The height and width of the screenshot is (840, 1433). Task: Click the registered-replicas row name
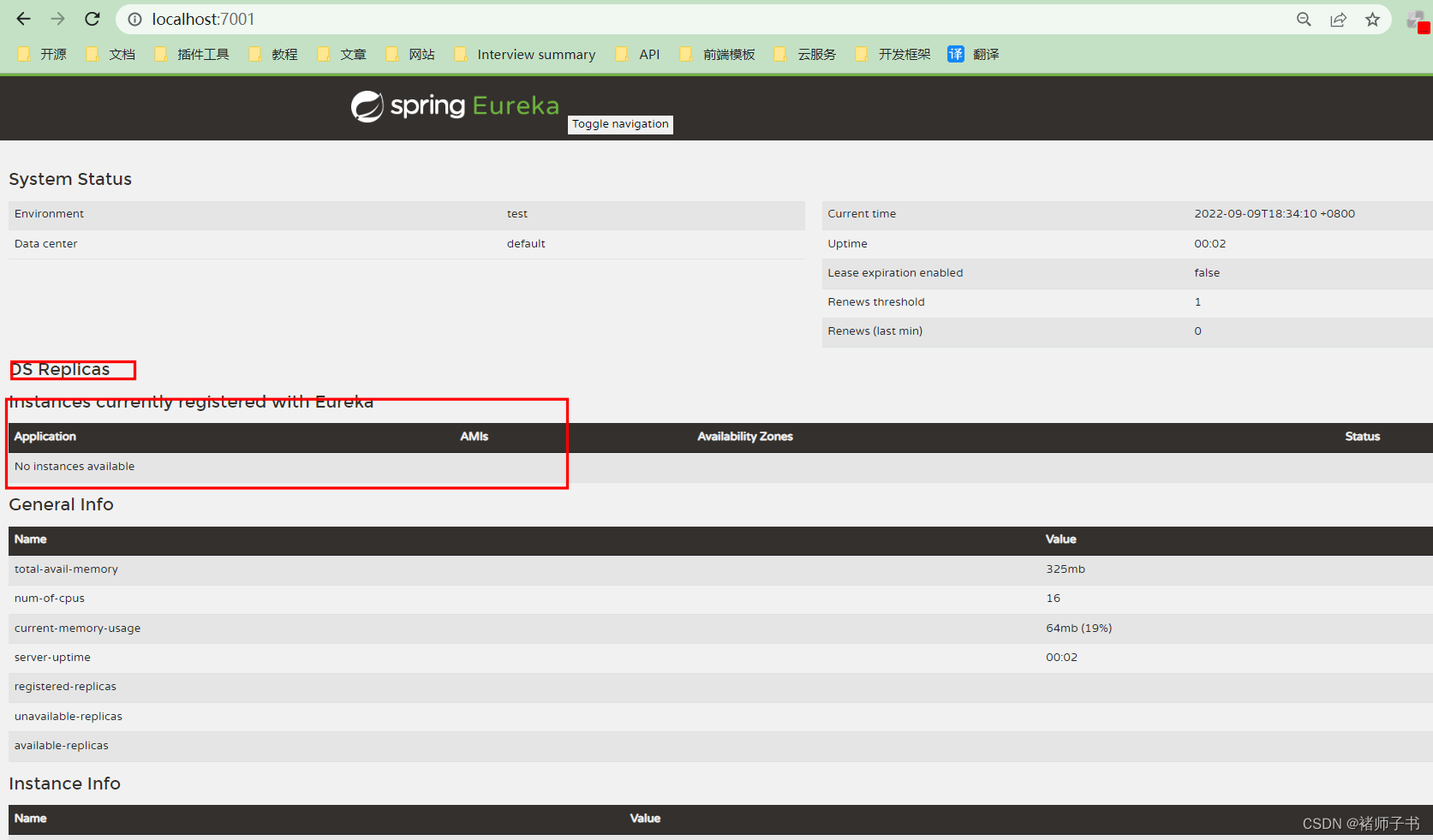coord(65,687)
